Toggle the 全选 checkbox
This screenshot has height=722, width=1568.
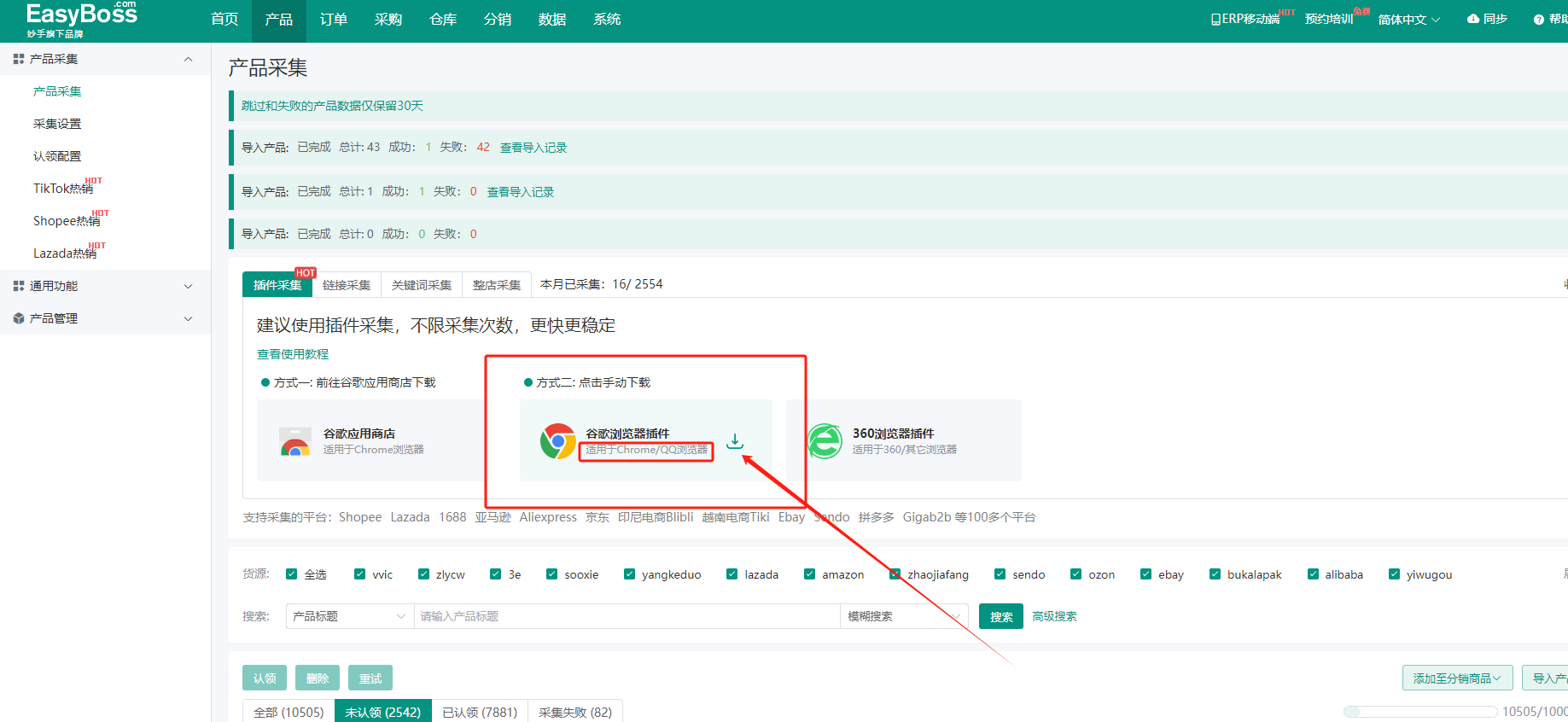(292, 574)
